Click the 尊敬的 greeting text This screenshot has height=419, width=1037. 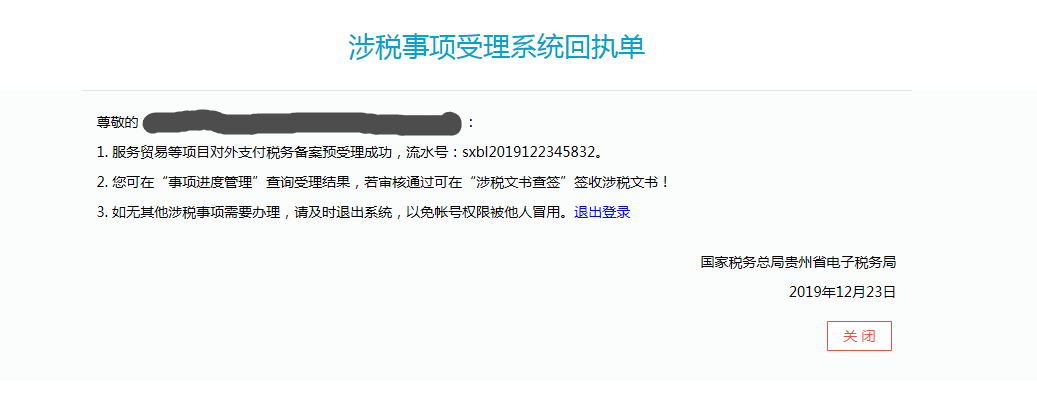click(x=117, y=123)
